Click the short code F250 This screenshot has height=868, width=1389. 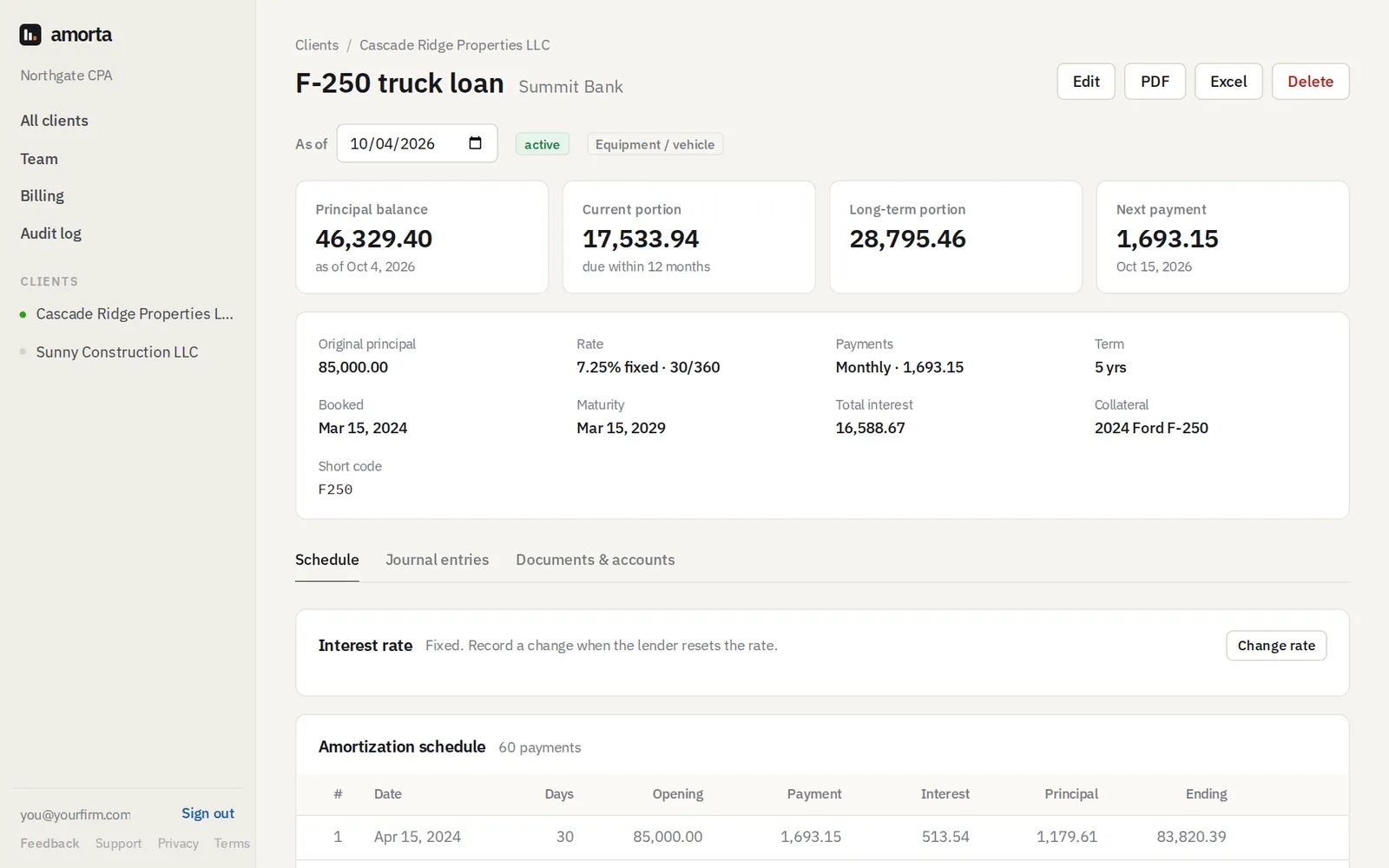coord(335,490)
